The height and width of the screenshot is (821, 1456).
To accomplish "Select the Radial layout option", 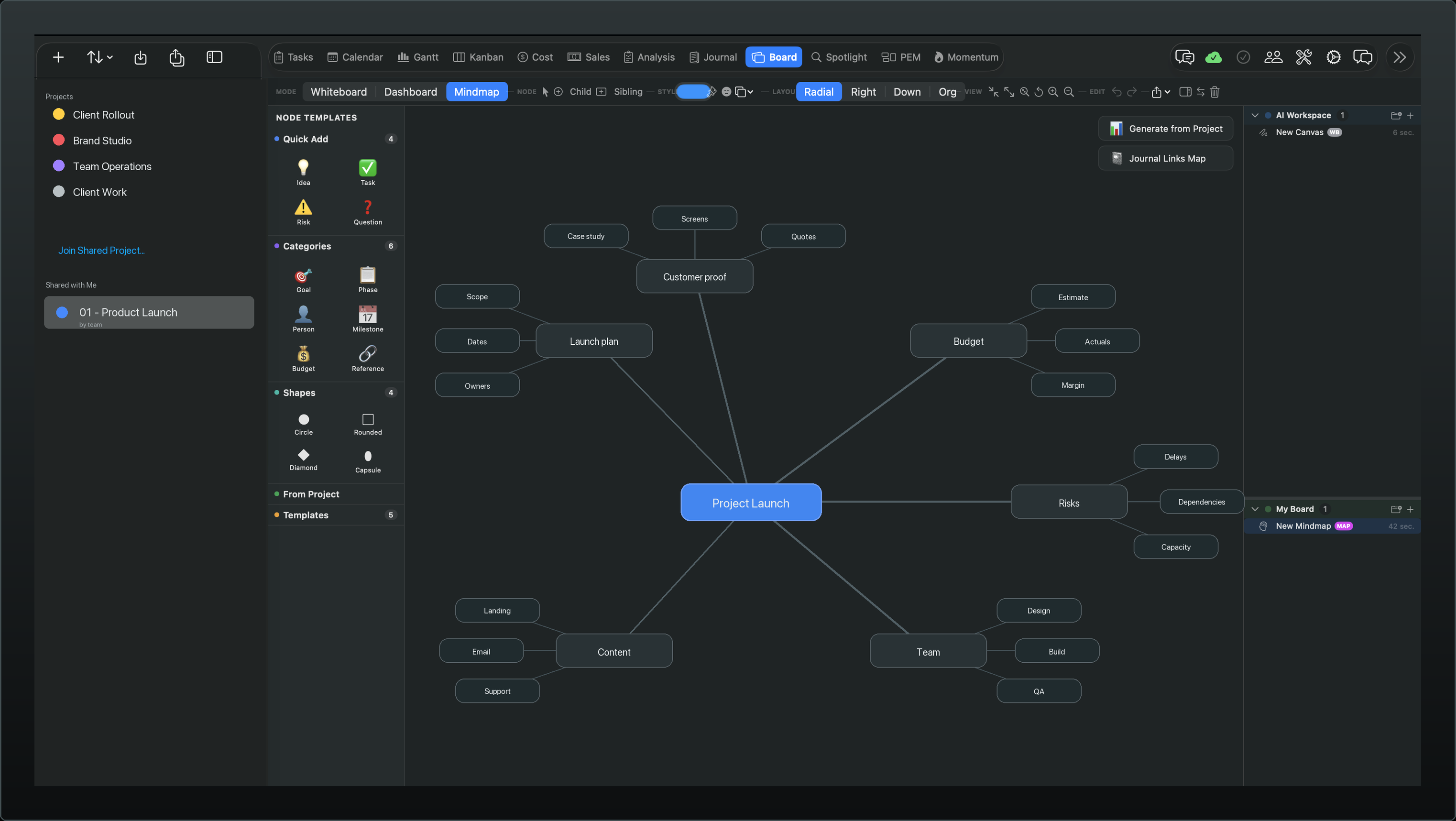I will tap(819, 91).
